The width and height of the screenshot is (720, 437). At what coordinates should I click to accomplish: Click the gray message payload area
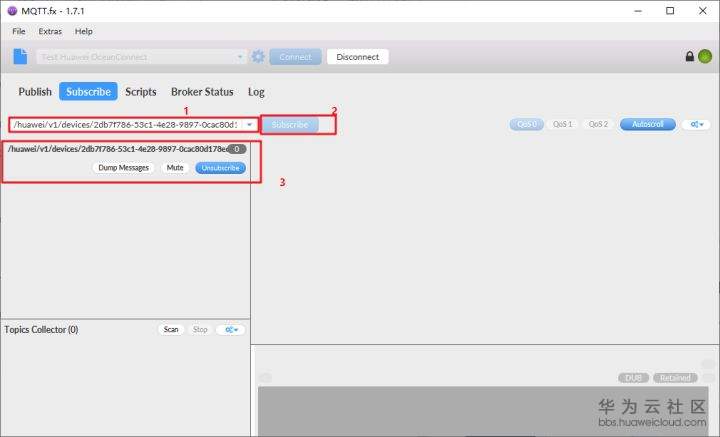(482, 411)
